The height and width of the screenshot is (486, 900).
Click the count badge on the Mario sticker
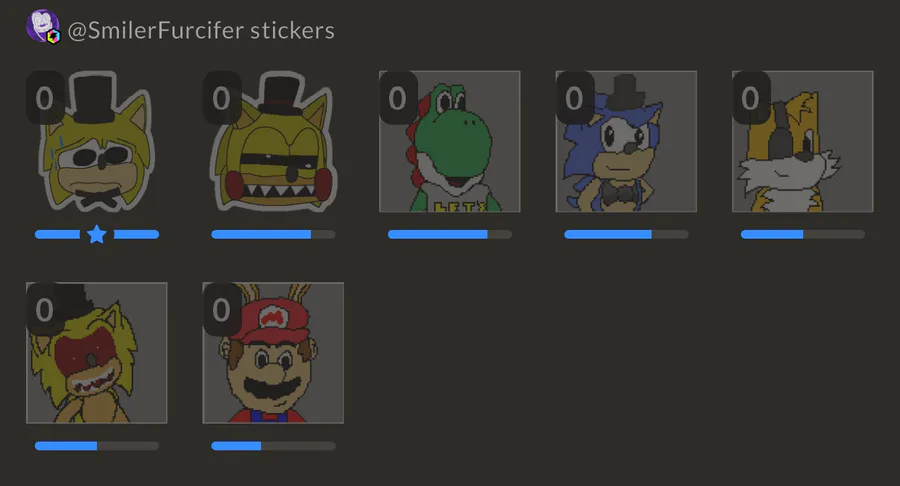(x=222, y=309)
